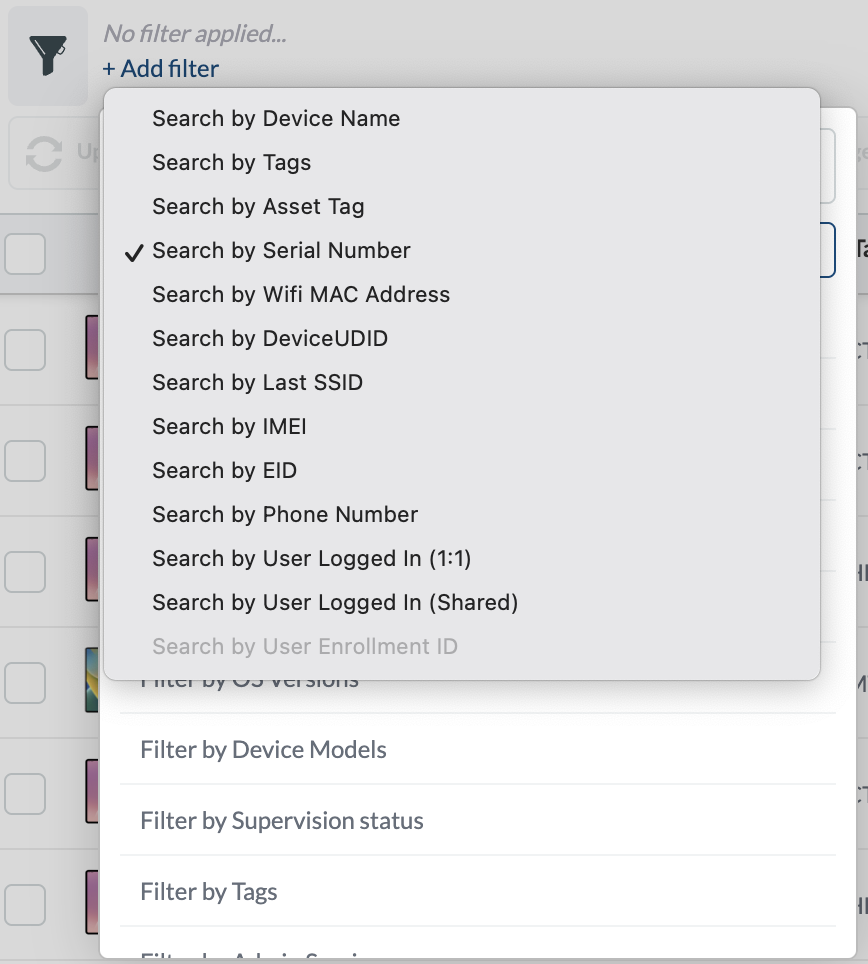Click the "+ Add filter" link
This screenshot has height=964, width=868.
[160, 68]
